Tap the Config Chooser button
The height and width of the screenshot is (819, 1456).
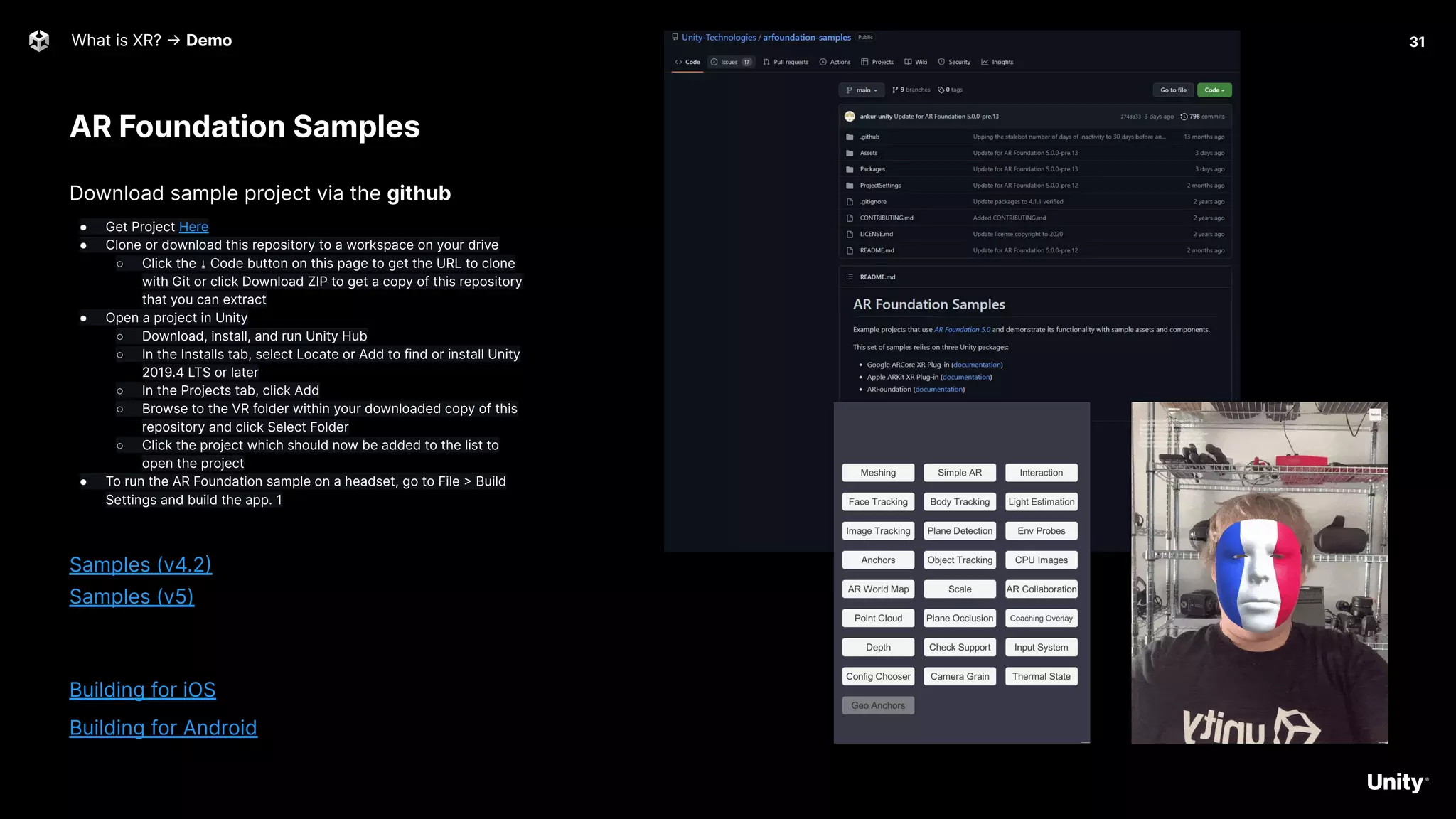[x=878, y=677]
